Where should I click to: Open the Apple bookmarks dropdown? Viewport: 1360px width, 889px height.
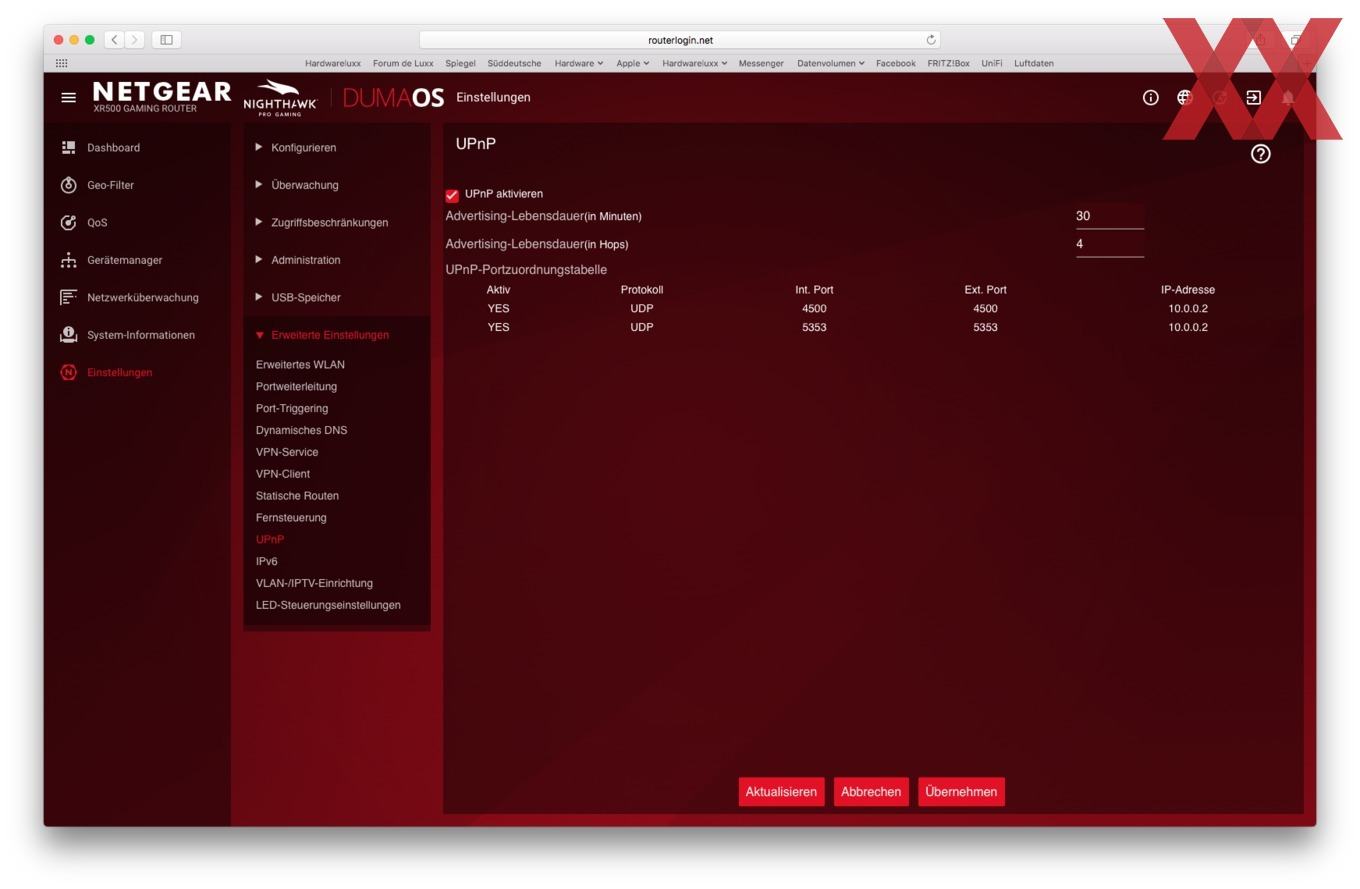(632, 63)
